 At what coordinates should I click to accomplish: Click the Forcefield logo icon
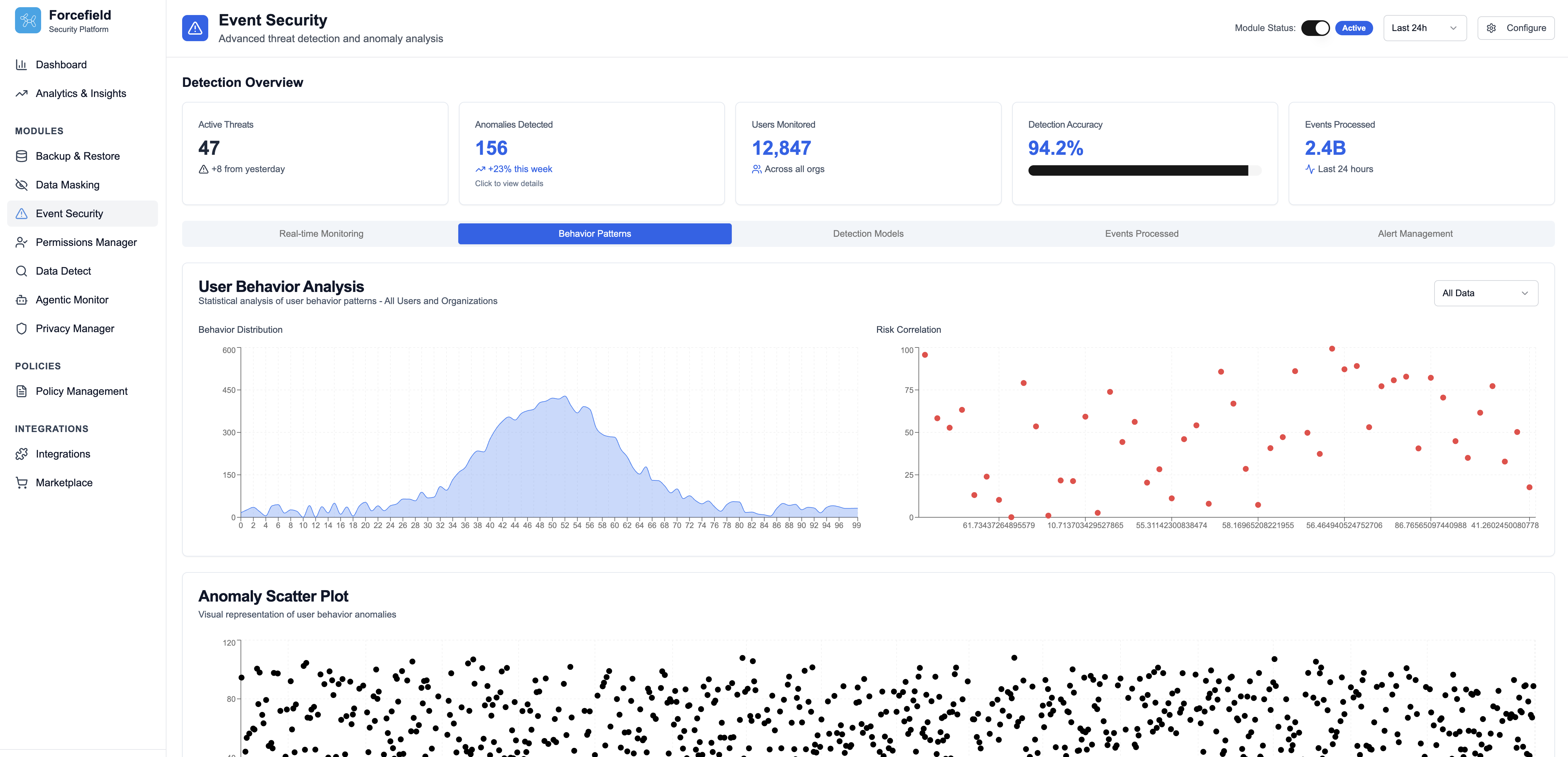point(28,21)
